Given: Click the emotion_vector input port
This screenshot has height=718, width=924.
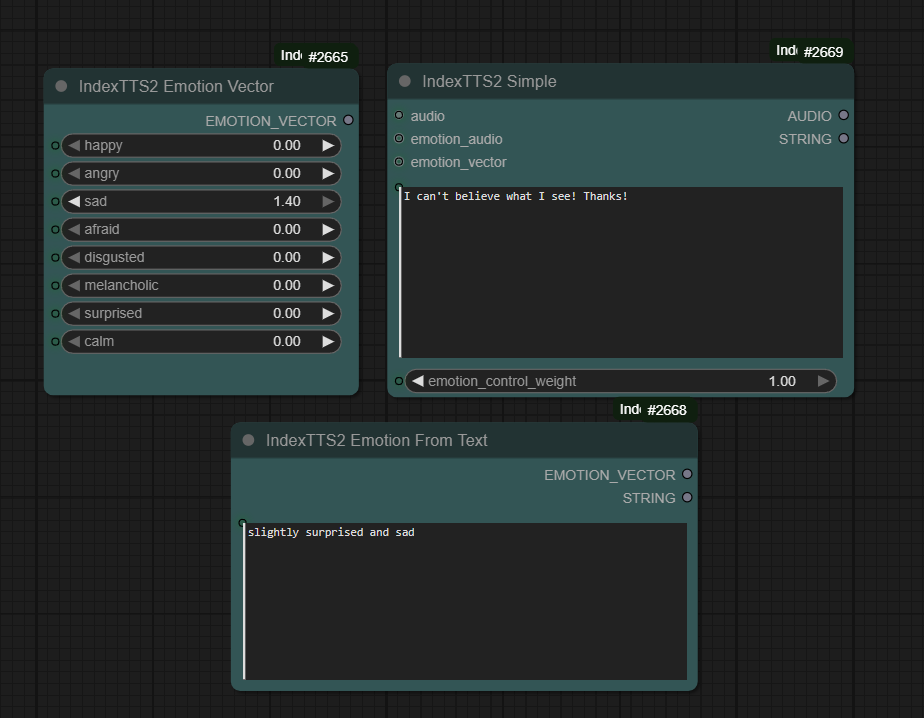Looking at the screenshot, I should point(400,162).
